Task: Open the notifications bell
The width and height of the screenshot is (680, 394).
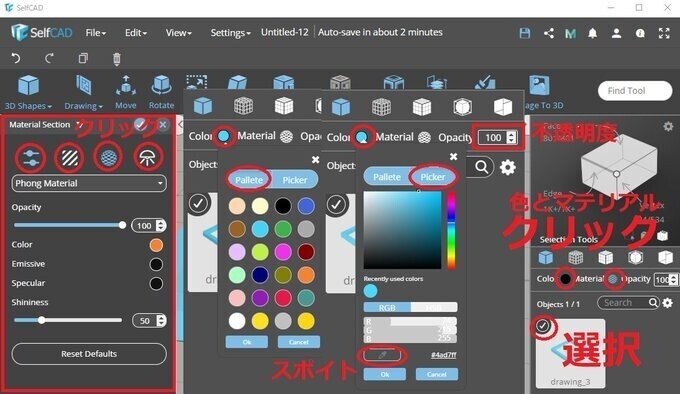Action: pyautogui.click(x=592, y=33)
